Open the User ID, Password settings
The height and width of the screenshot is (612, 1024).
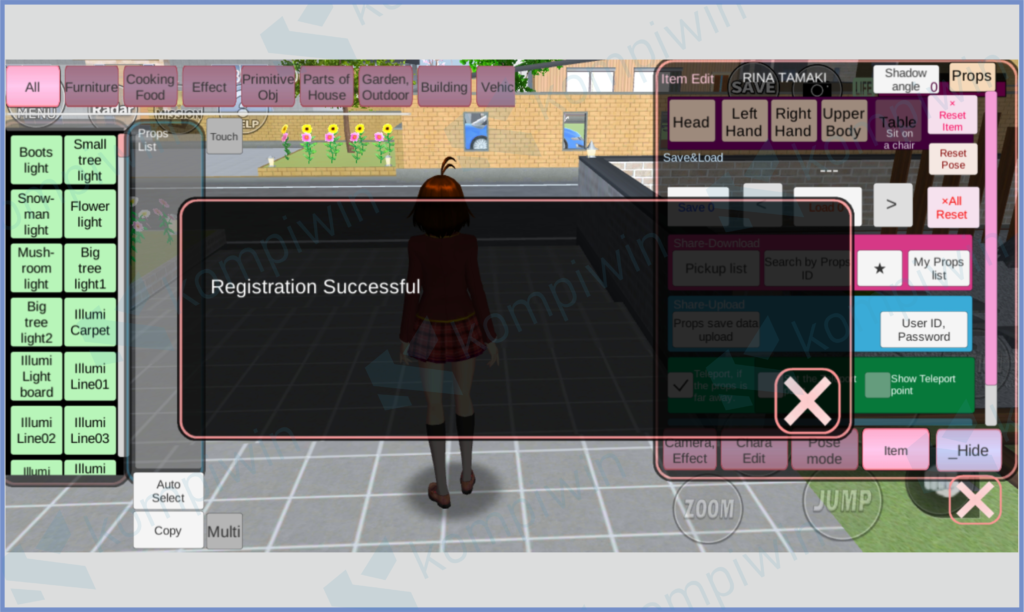click(x=923, y=330)
